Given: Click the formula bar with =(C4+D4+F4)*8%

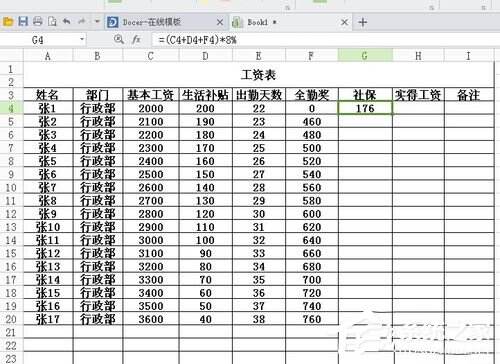Looking at the screenshot, I should pyautogui.click(x=325, y=40).
